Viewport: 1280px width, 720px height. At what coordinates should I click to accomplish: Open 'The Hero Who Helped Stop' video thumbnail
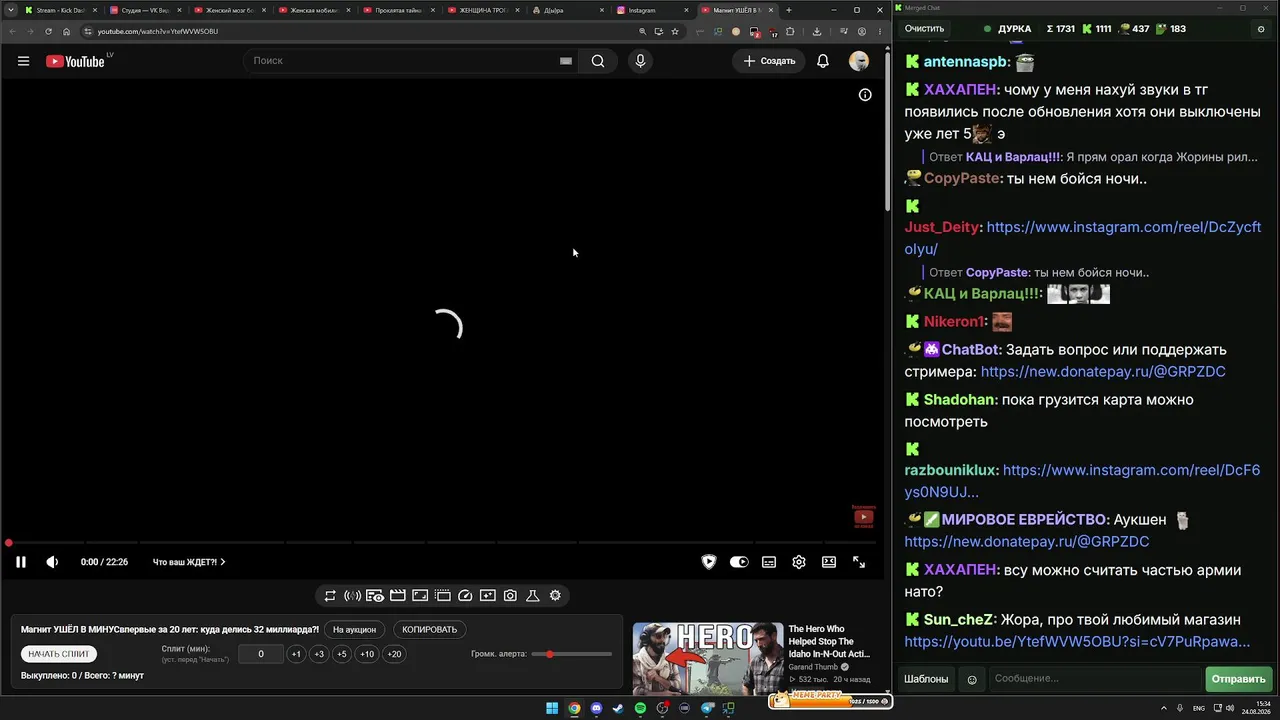point(708,658)
